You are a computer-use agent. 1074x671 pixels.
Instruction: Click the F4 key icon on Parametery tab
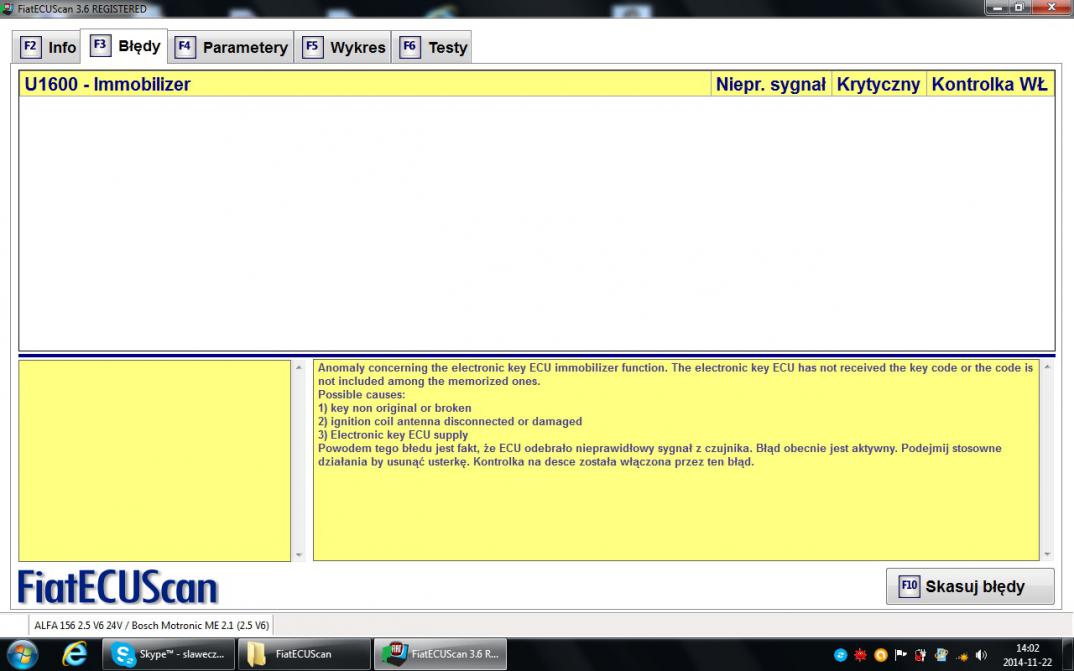pyautogui.click(x=185, y=47)
